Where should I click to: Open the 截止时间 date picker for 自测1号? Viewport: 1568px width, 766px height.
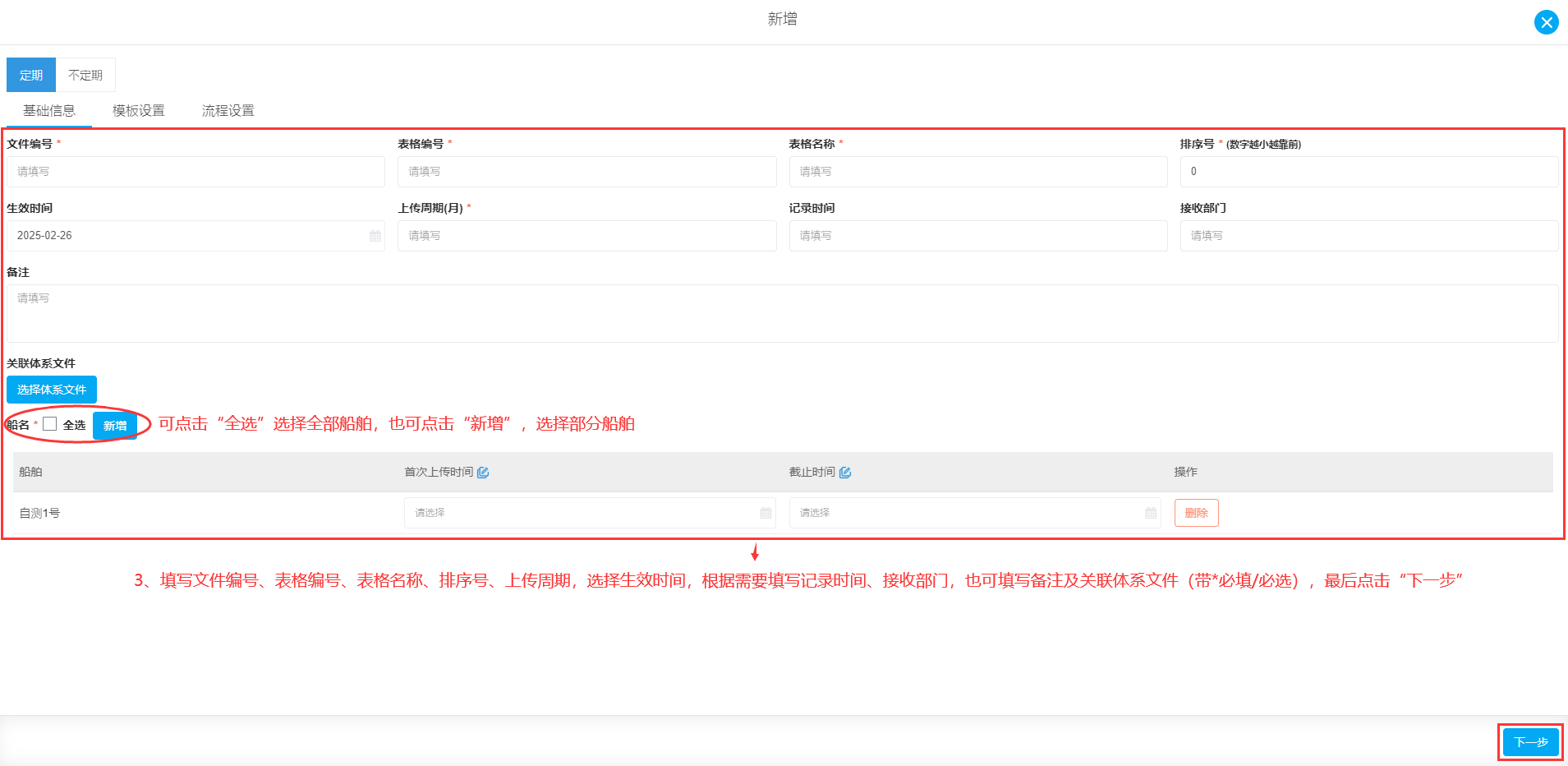(975, 513)
